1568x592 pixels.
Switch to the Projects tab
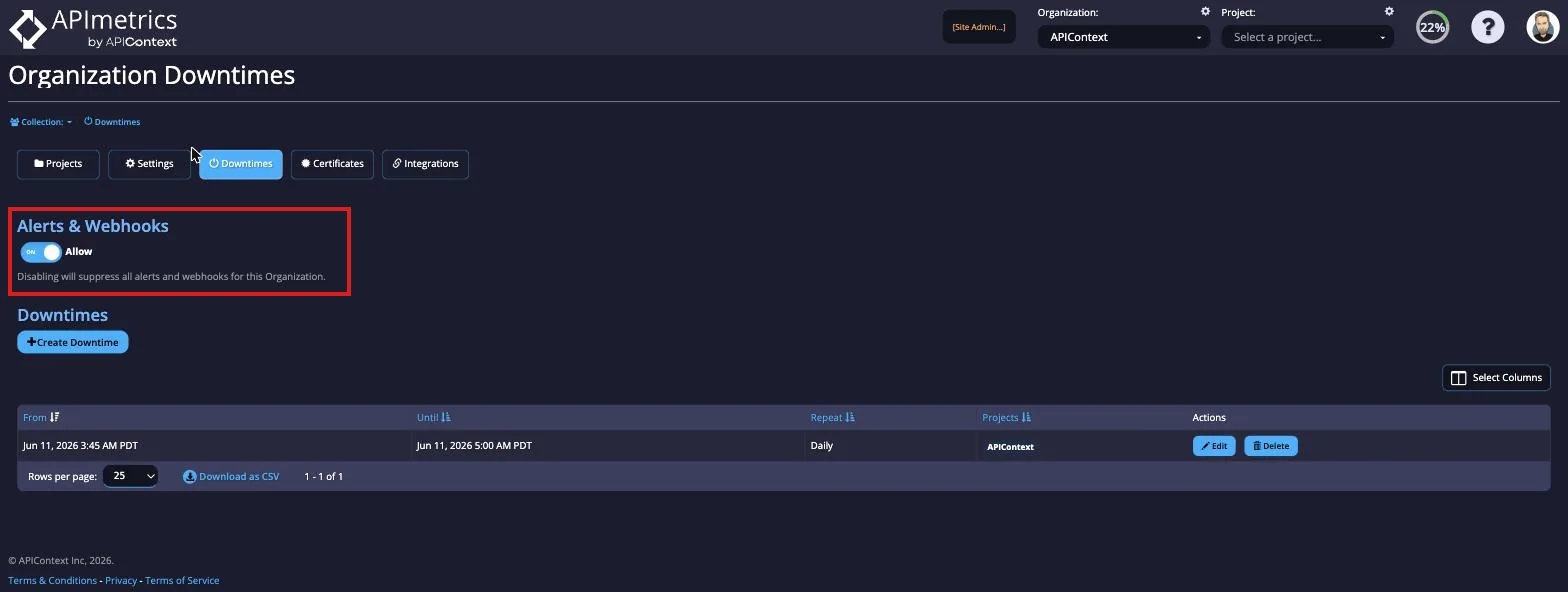(x=58, y=164)
